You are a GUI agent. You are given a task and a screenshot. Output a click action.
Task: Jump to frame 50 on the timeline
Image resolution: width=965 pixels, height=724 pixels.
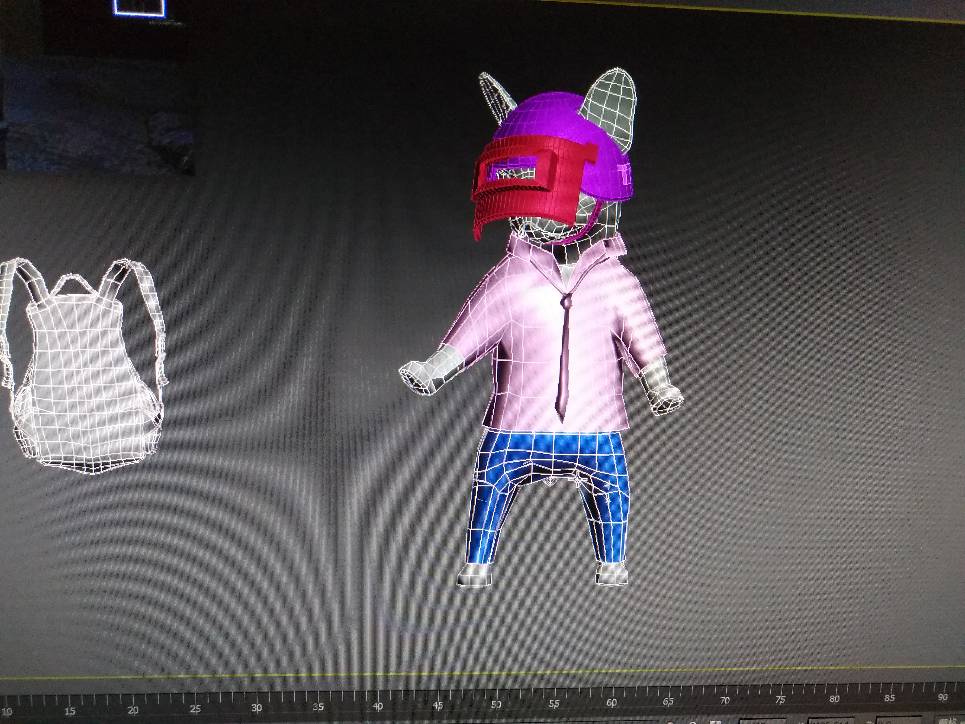pyautogui.click(x=496, y=704)
